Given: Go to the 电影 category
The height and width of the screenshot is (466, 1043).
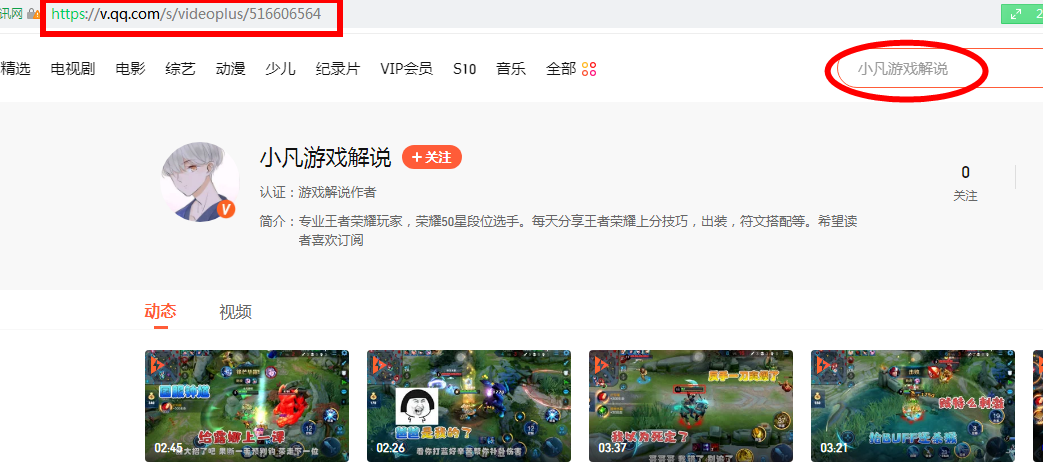Looking at the screenshot, I should pyautogui.click(x=130, y=68).
